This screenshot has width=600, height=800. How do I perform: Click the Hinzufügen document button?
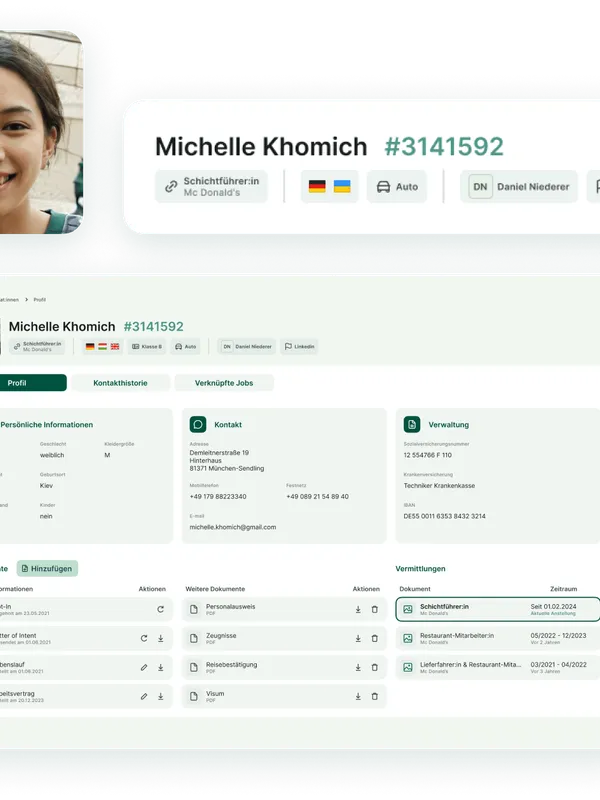click(x=47, y=568)
